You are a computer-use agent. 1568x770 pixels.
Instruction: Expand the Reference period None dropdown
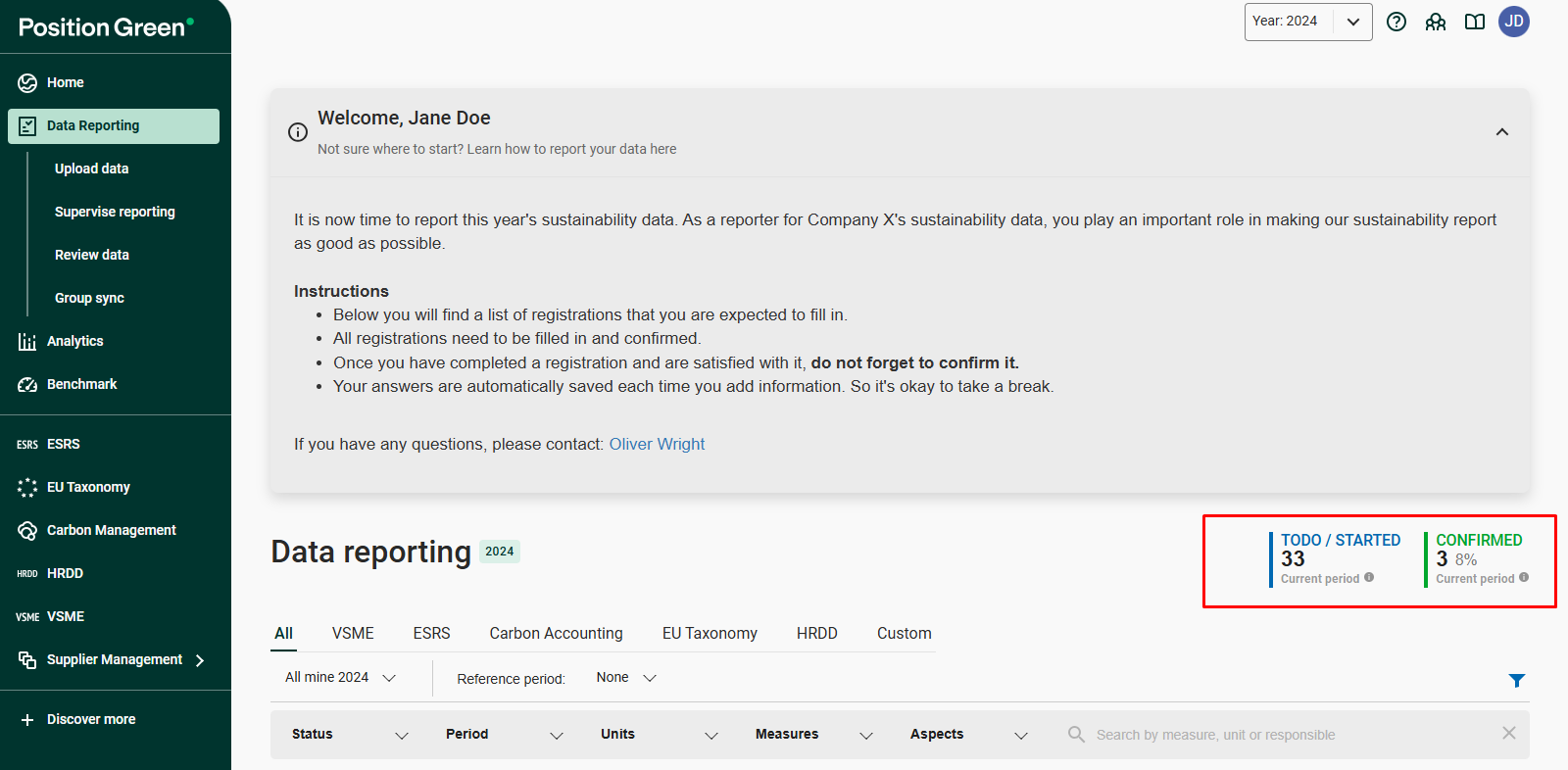626,678
